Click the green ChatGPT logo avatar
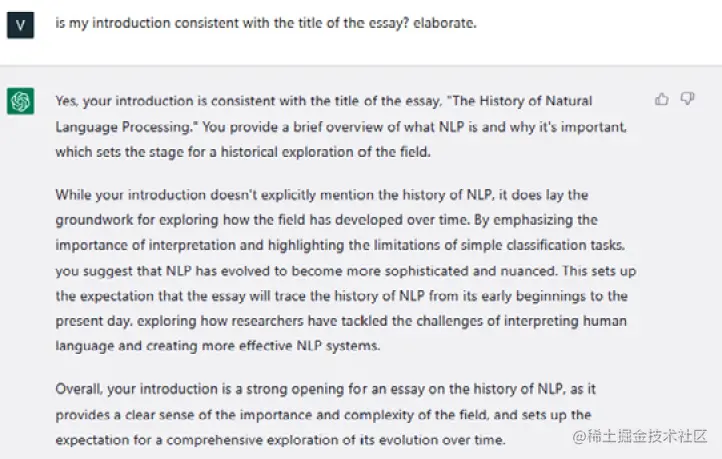This screenshot has height=459, width=722. click(x=20, y=101)
